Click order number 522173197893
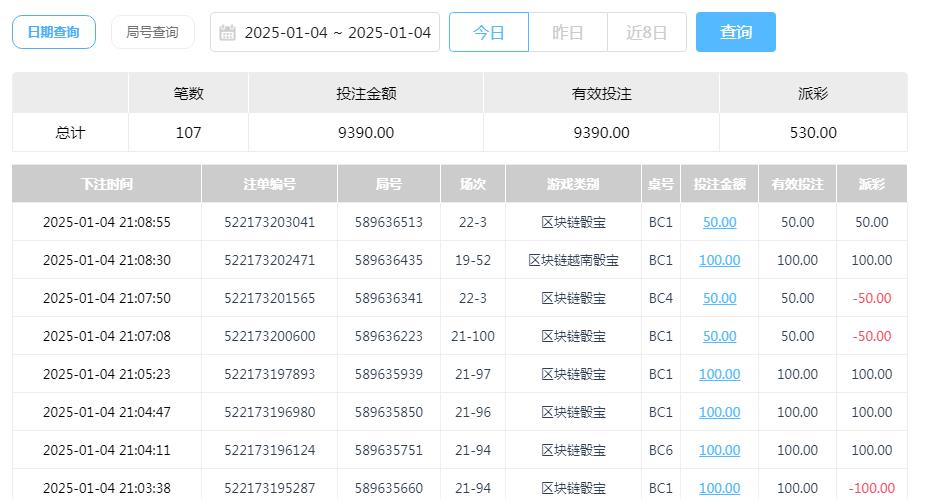 click(x=269, y=374)
